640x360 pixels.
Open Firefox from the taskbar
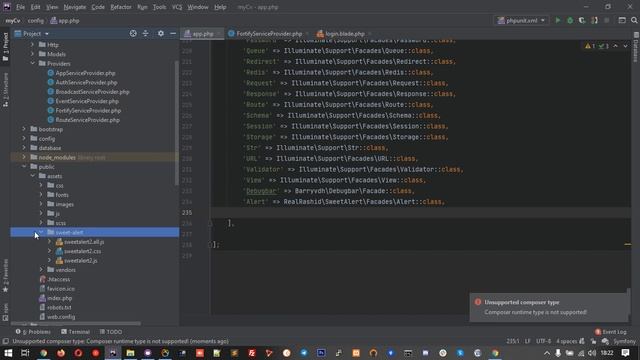pyautogui.click(x=61, y=353)
